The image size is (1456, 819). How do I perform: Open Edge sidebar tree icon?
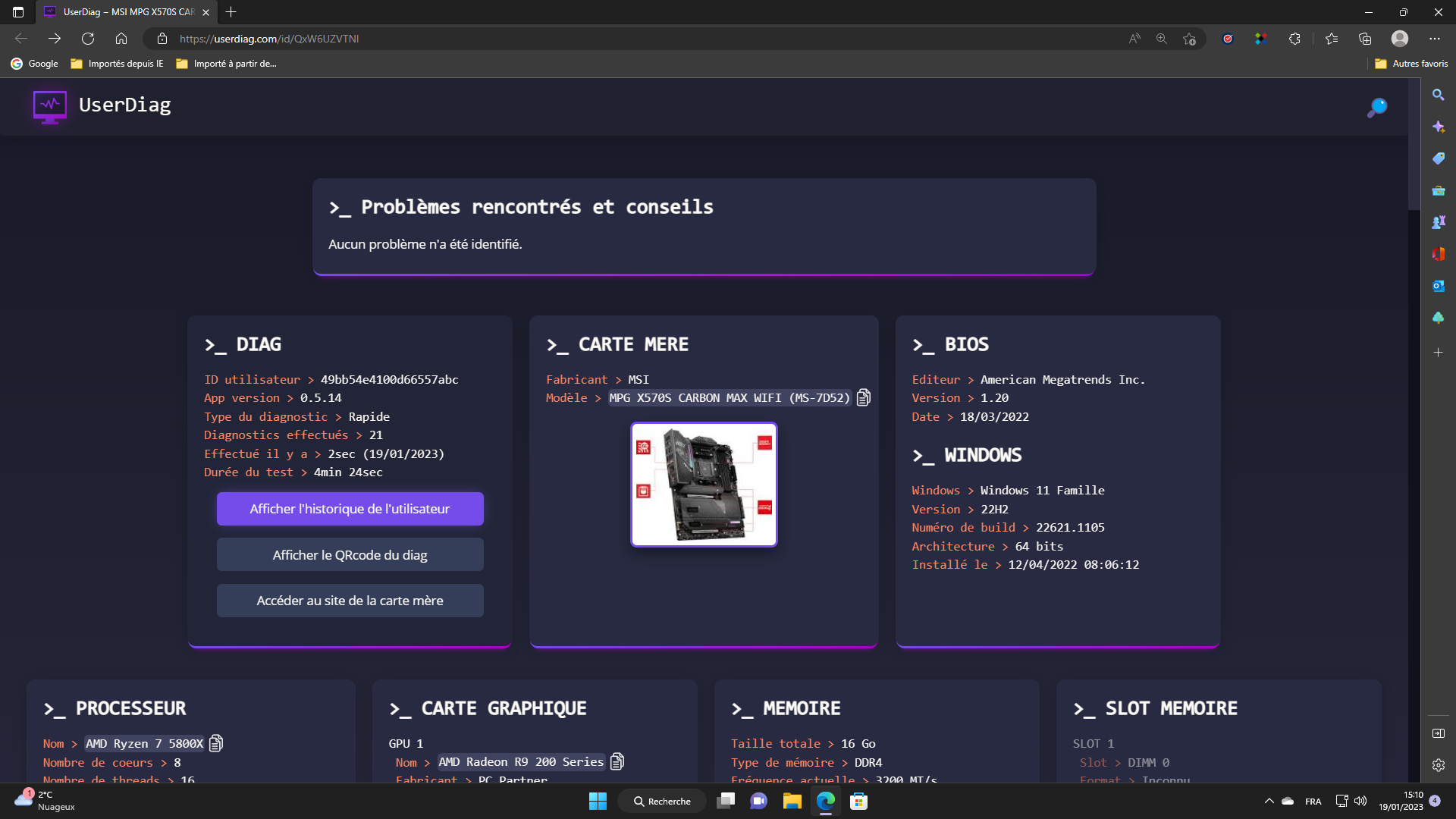[1438, 318]
